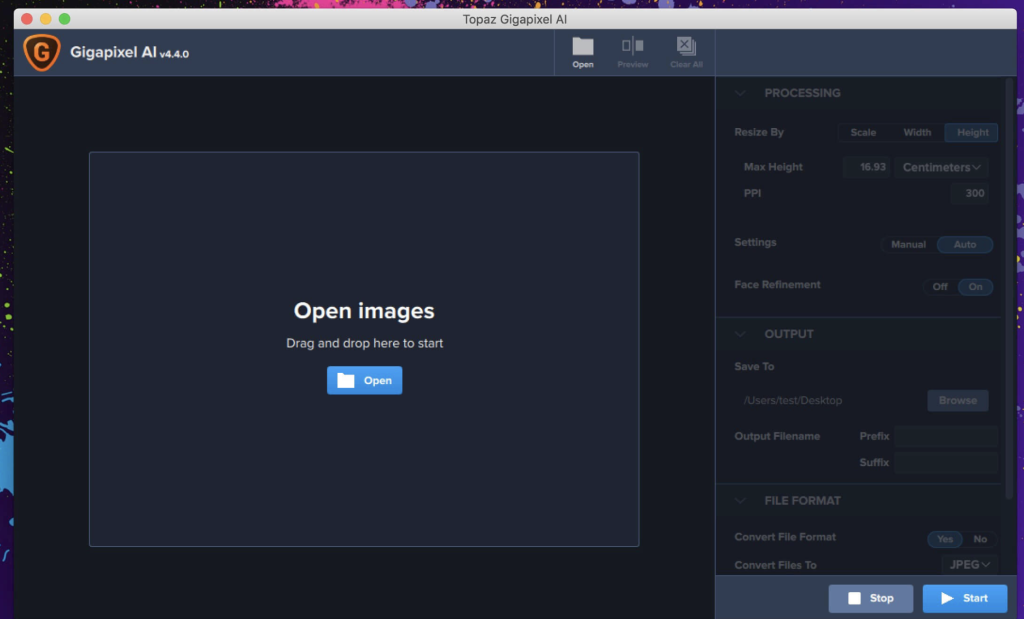This screenshot has height=619, width=1024.
Task: Click the Suffix input field
Action: (x=946, y=462)
